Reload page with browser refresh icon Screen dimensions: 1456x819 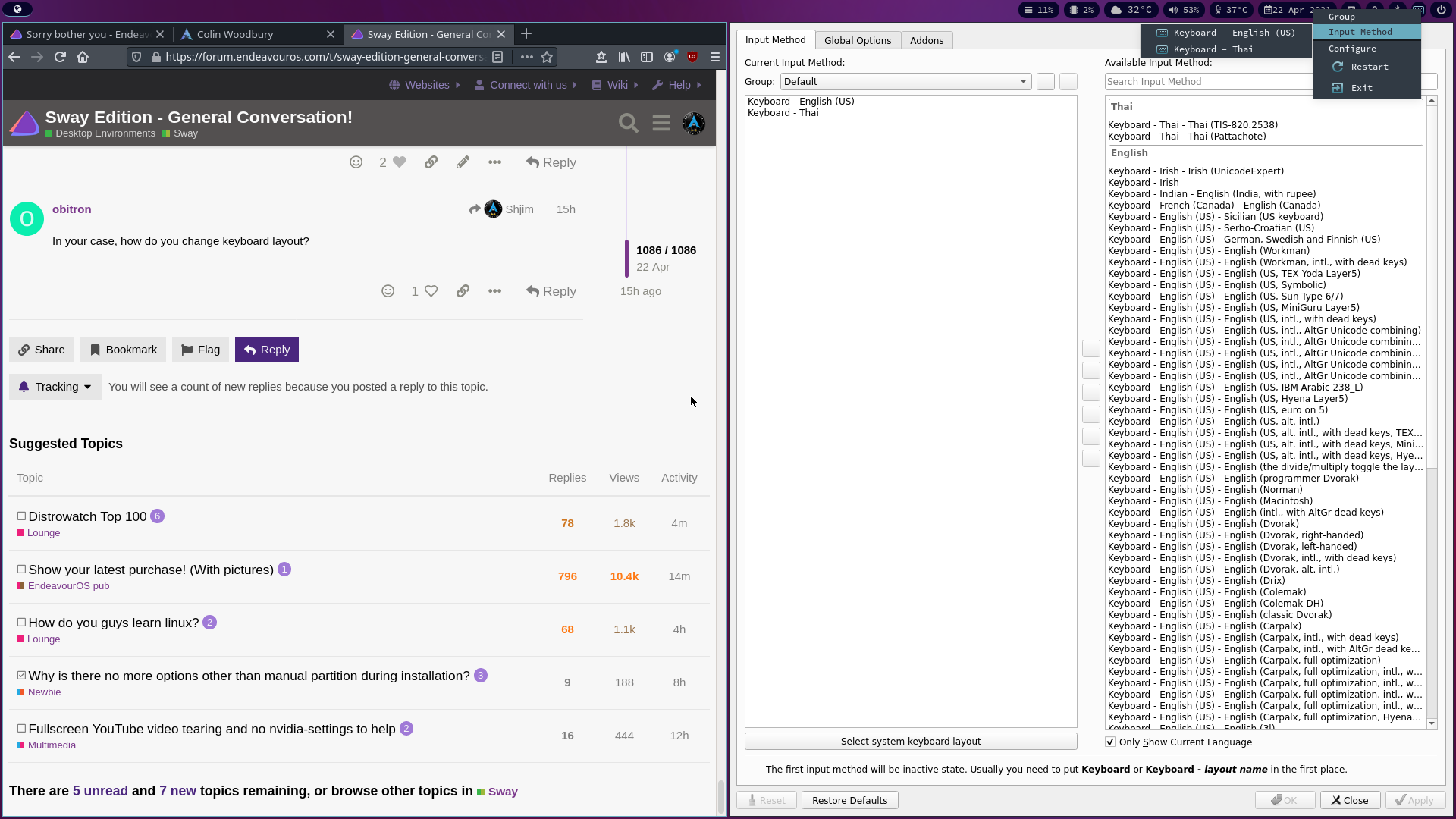click(60, 57)
